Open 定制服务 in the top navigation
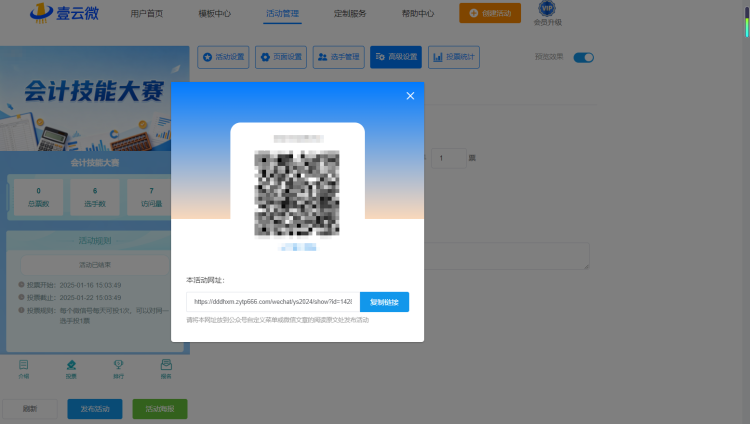The width and height of the screenshot is (750, 424). pos(350,13)
